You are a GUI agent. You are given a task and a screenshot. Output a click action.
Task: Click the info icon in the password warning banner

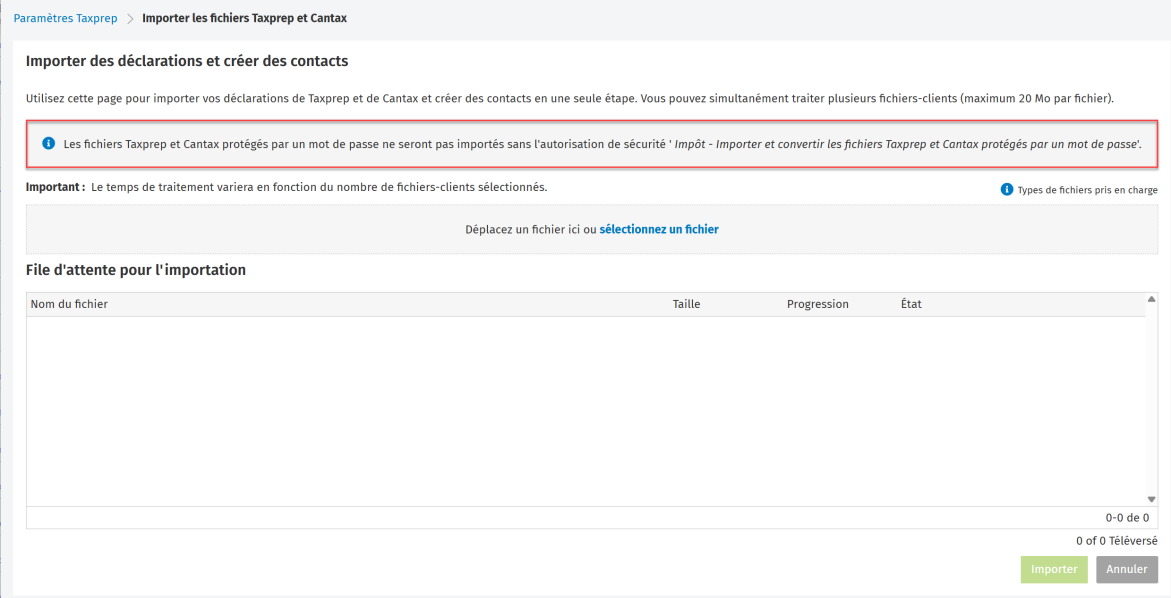point(48,144)
